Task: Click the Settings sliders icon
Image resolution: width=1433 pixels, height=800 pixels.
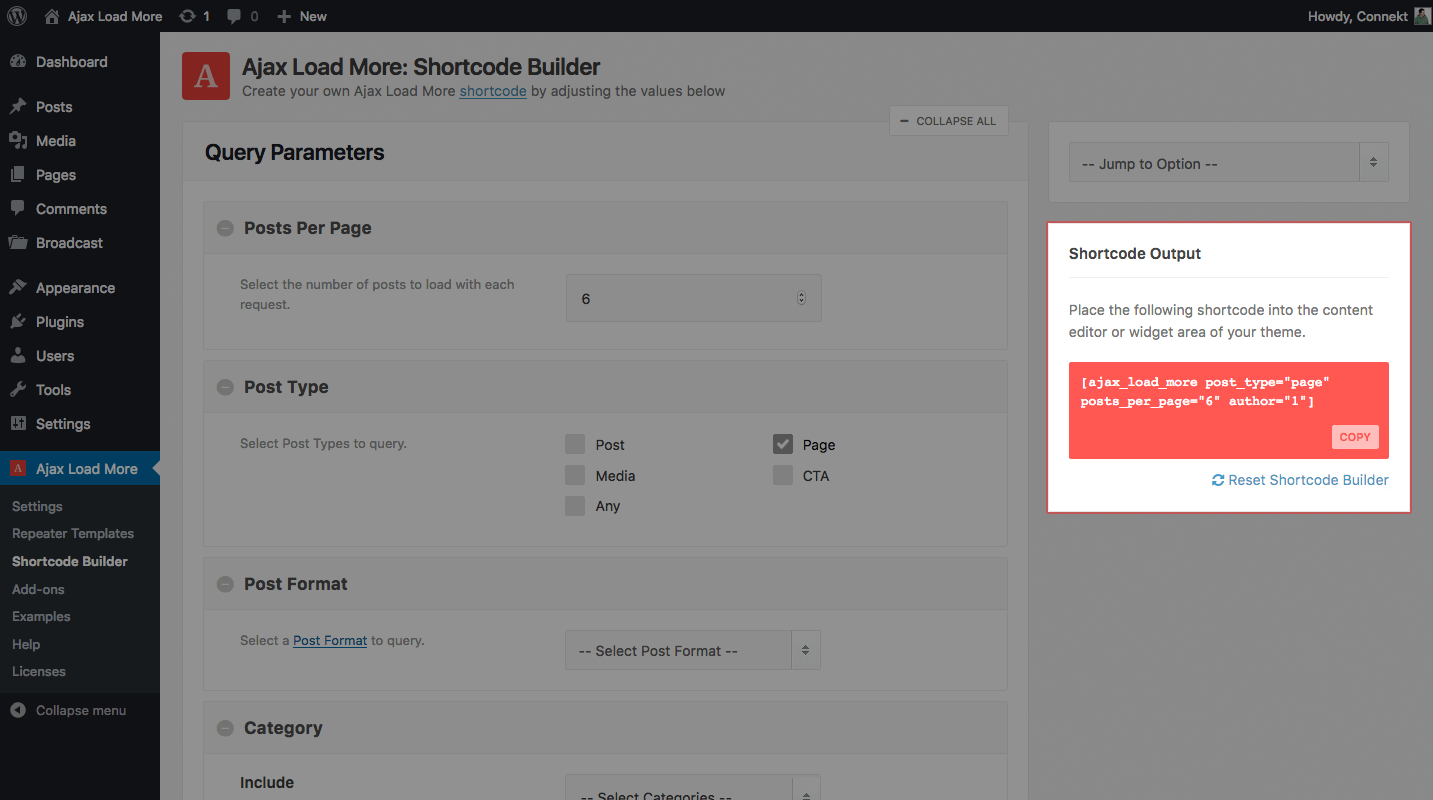Action: pyautogui.click(x=18, y=424)
